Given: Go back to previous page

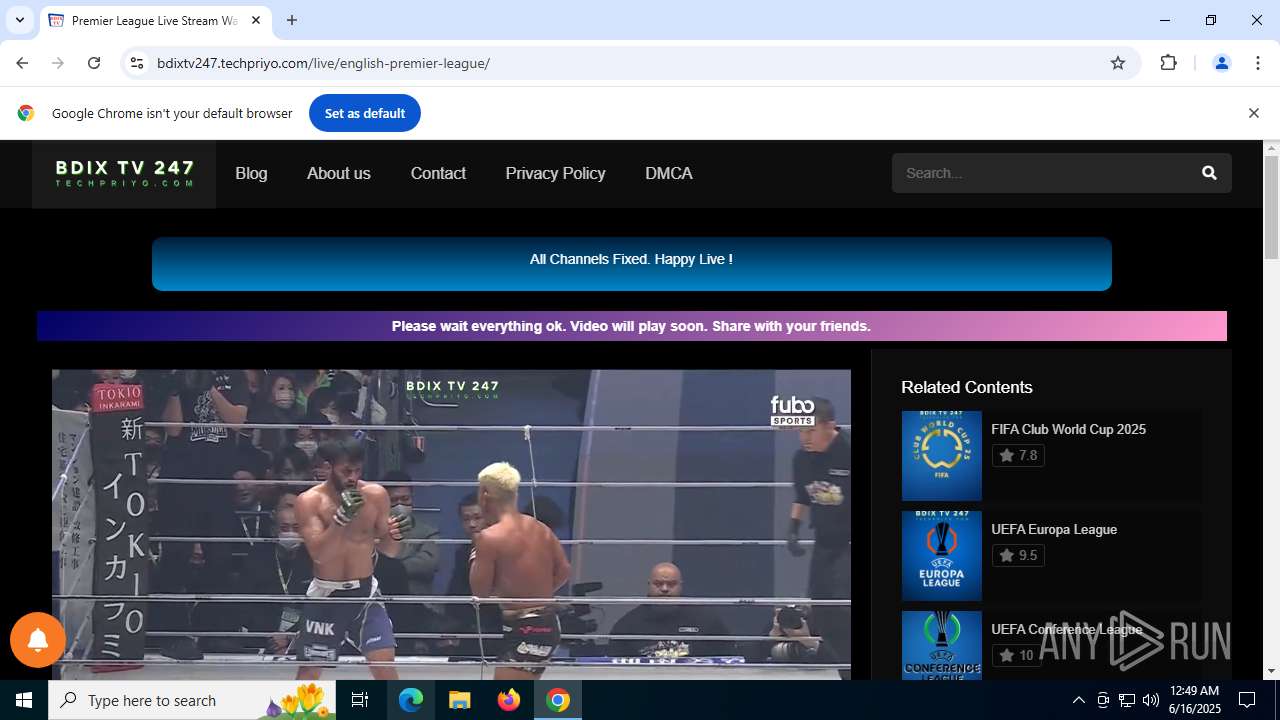Looking at the screenshot, I should click(x=22, y=63).
